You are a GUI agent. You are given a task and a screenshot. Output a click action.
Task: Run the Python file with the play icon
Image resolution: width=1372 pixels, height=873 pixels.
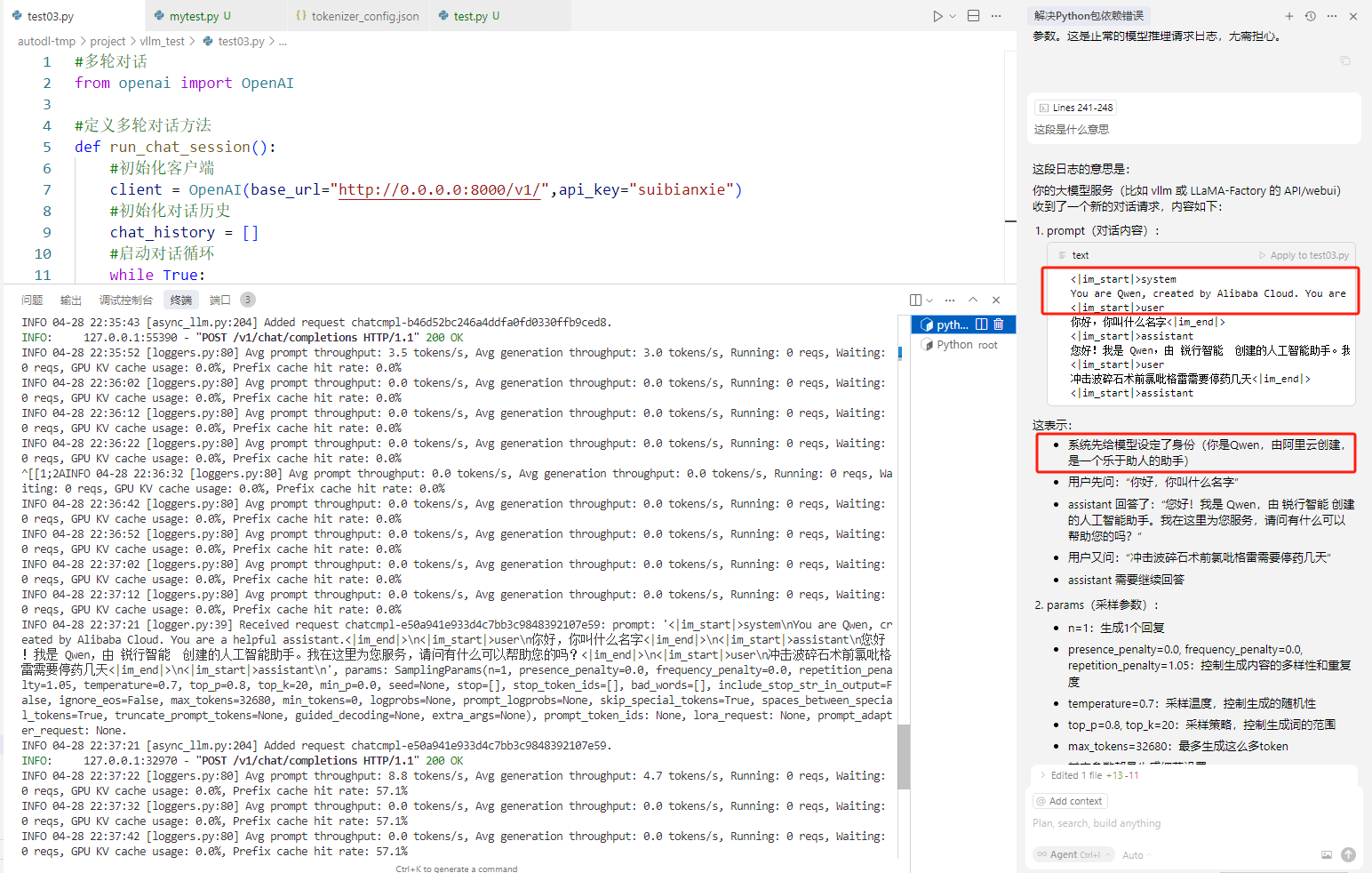pos(937,16)
